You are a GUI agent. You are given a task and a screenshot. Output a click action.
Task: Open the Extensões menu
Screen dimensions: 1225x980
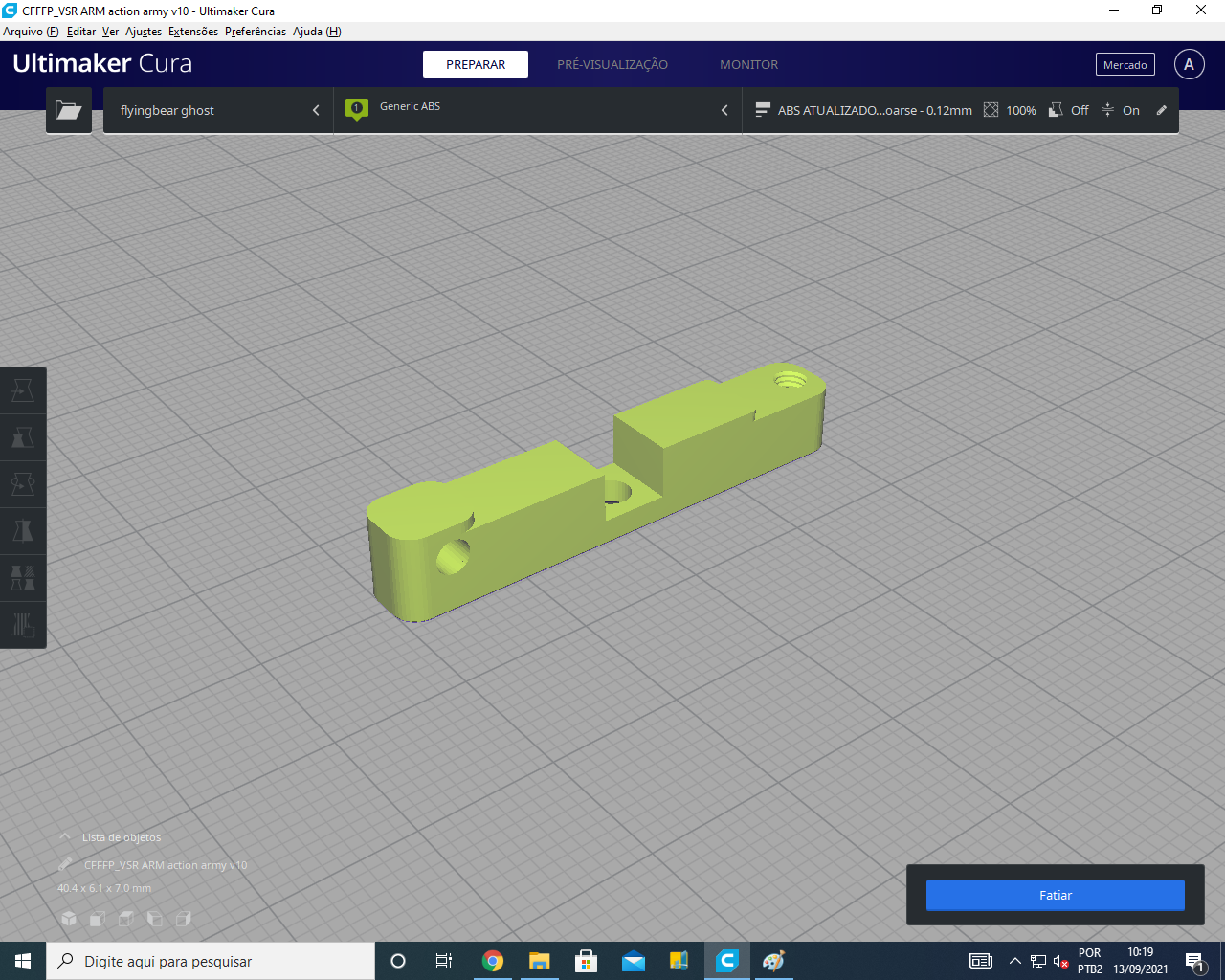(x=193, y=32)
